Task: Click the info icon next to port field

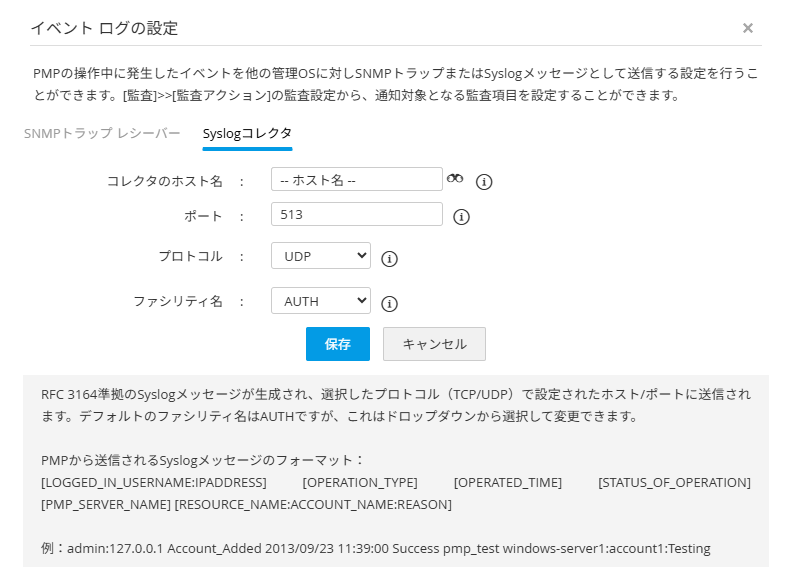Action: point(461,216)
